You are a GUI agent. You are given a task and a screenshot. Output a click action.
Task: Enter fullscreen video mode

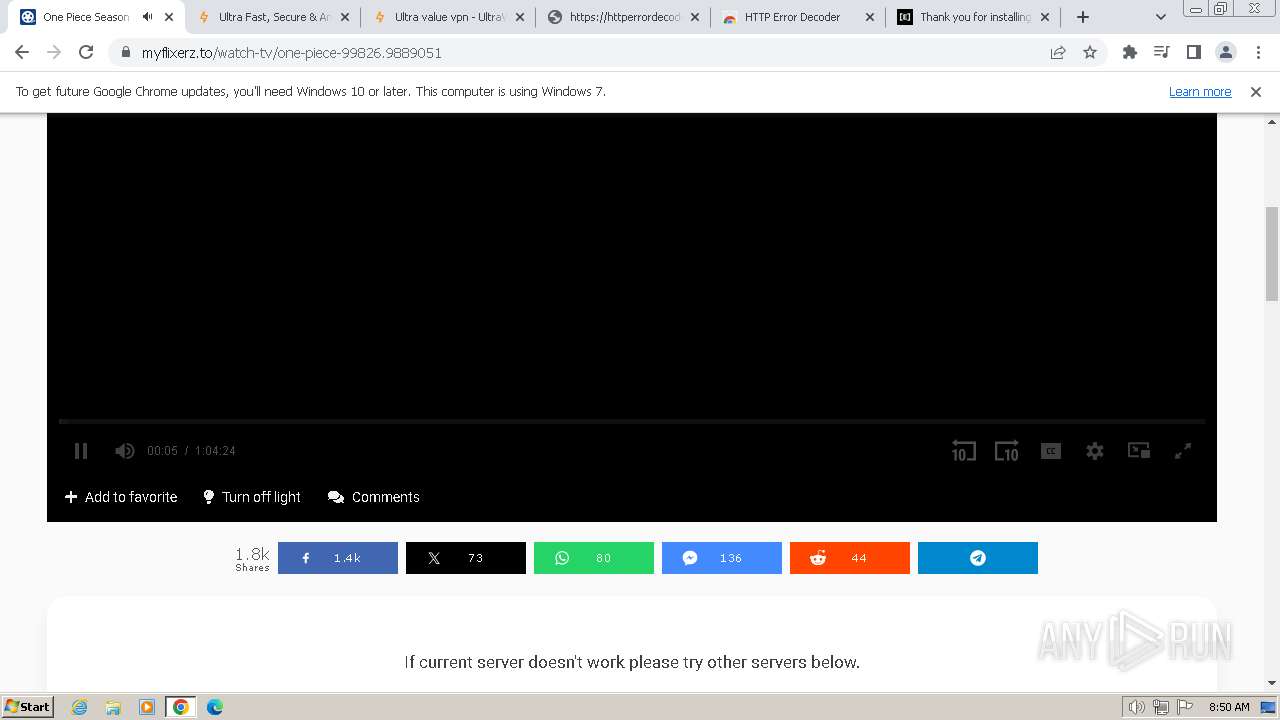click(1183, 451)
